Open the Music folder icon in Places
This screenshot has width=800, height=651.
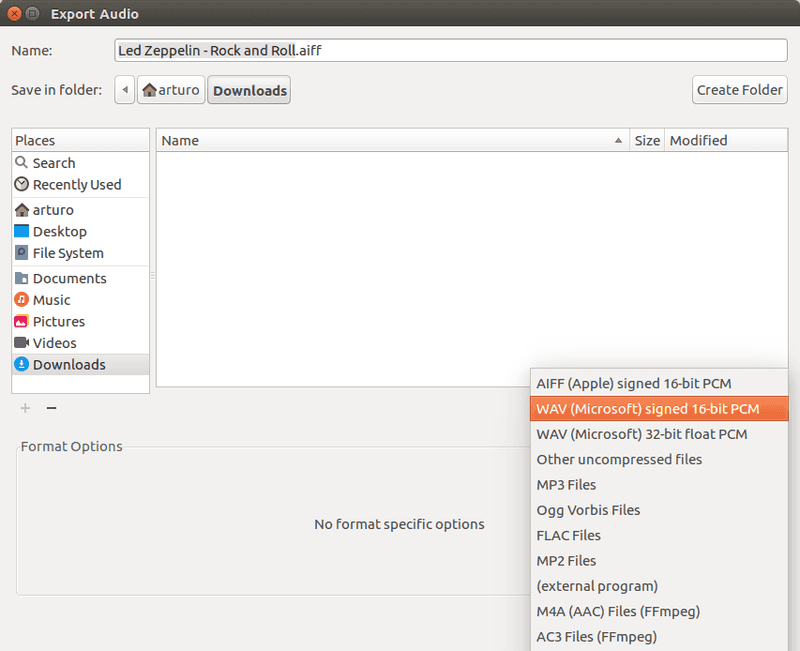click(22, 300)
